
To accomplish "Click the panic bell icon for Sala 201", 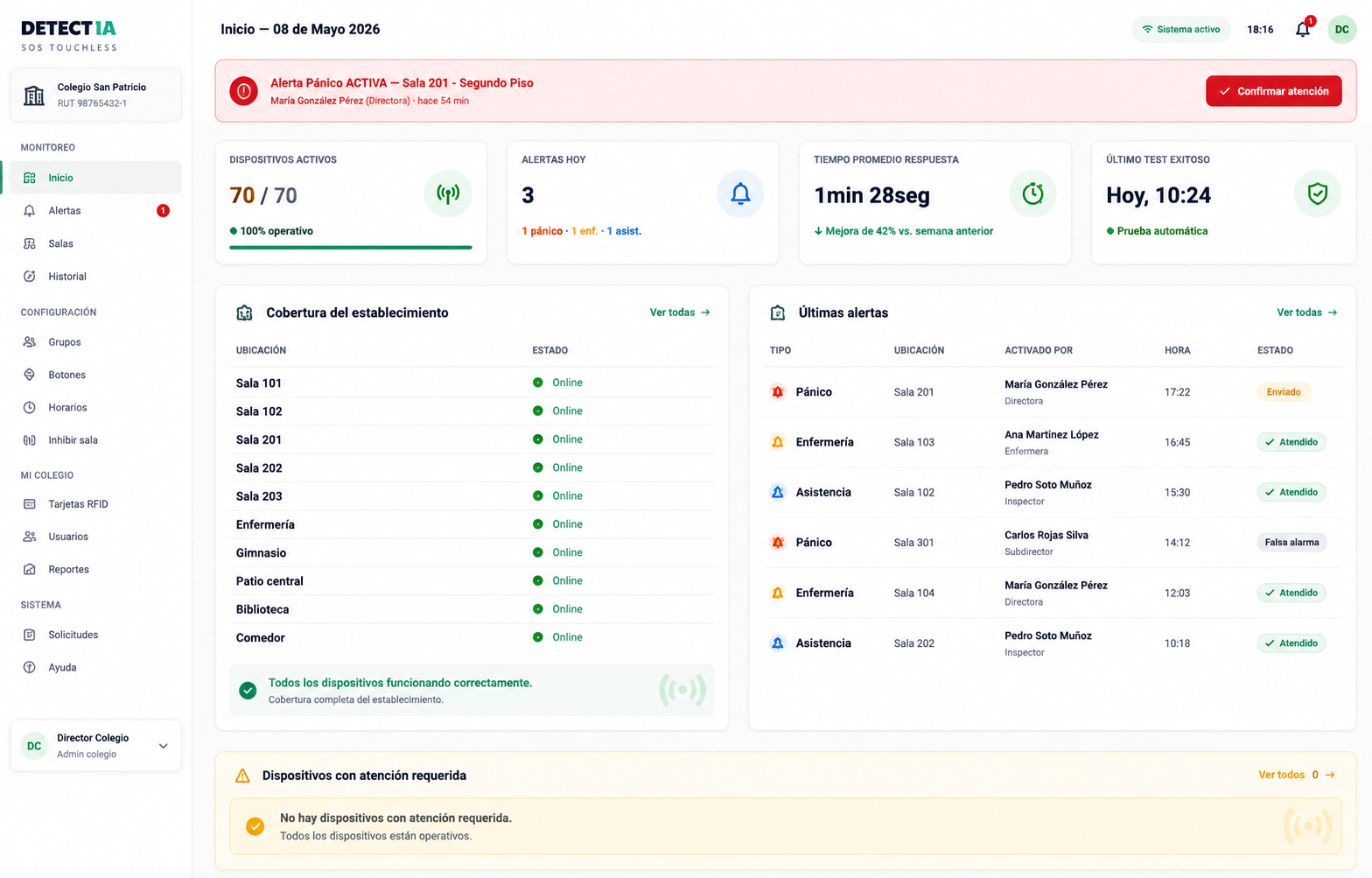I will 777,391.
